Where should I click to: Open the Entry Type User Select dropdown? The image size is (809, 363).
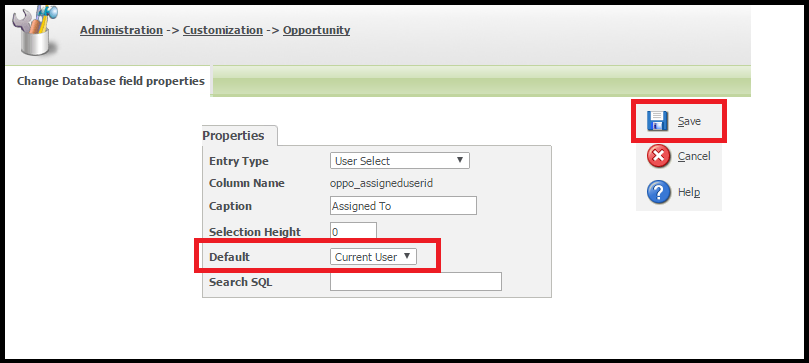[x=399, y=161]
